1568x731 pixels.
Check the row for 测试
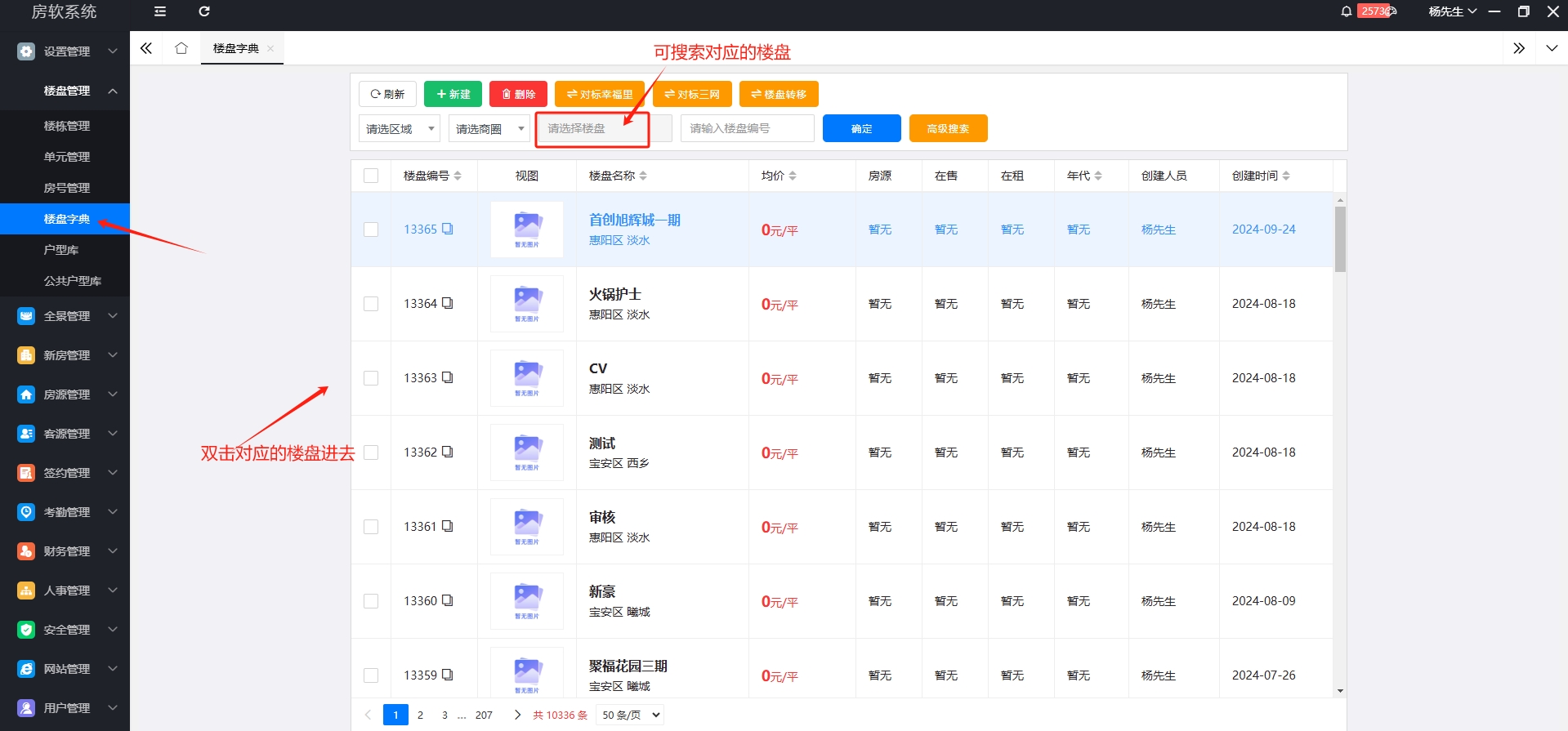coord(371,452)
